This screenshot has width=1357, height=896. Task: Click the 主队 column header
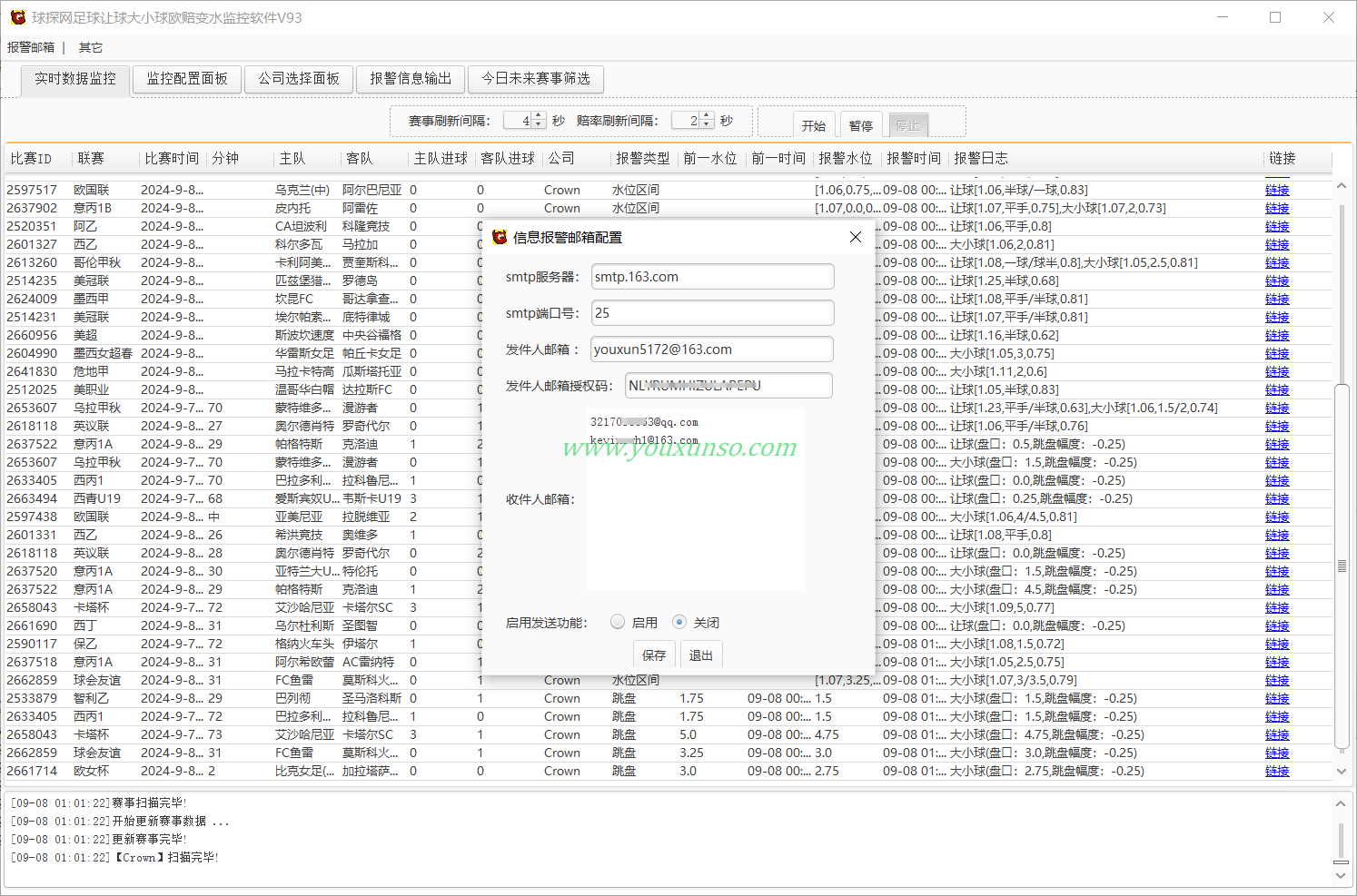point(308,158)
